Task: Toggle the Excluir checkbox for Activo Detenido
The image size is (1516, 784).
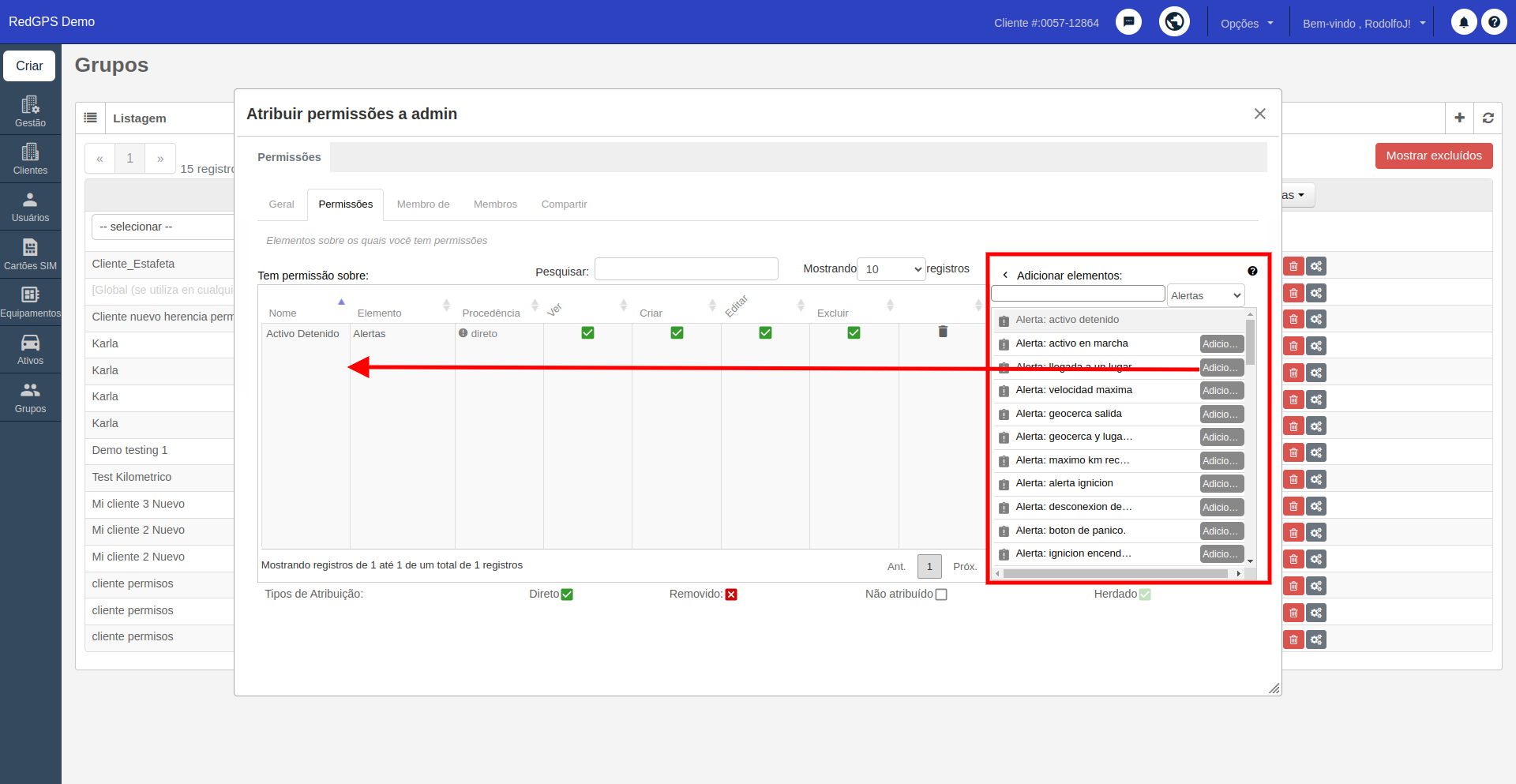Action: [x=854, y=332]
